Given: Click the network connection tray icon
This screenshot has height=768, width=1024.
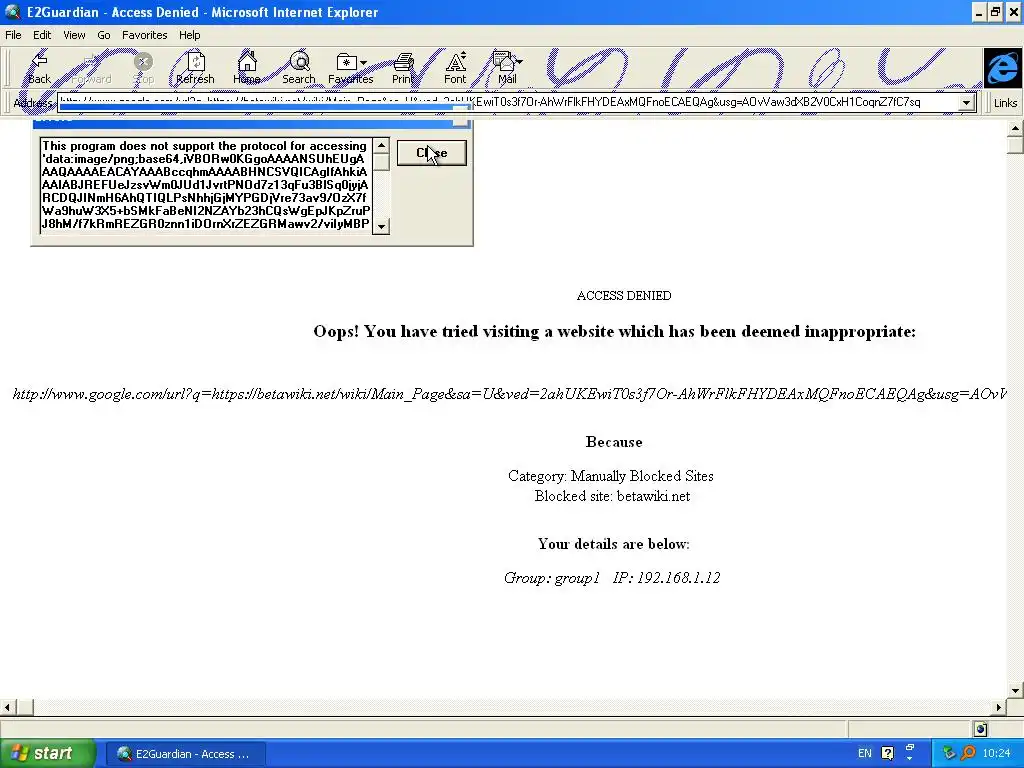Looking at the screenshot, I should click(x=949, y=753).
